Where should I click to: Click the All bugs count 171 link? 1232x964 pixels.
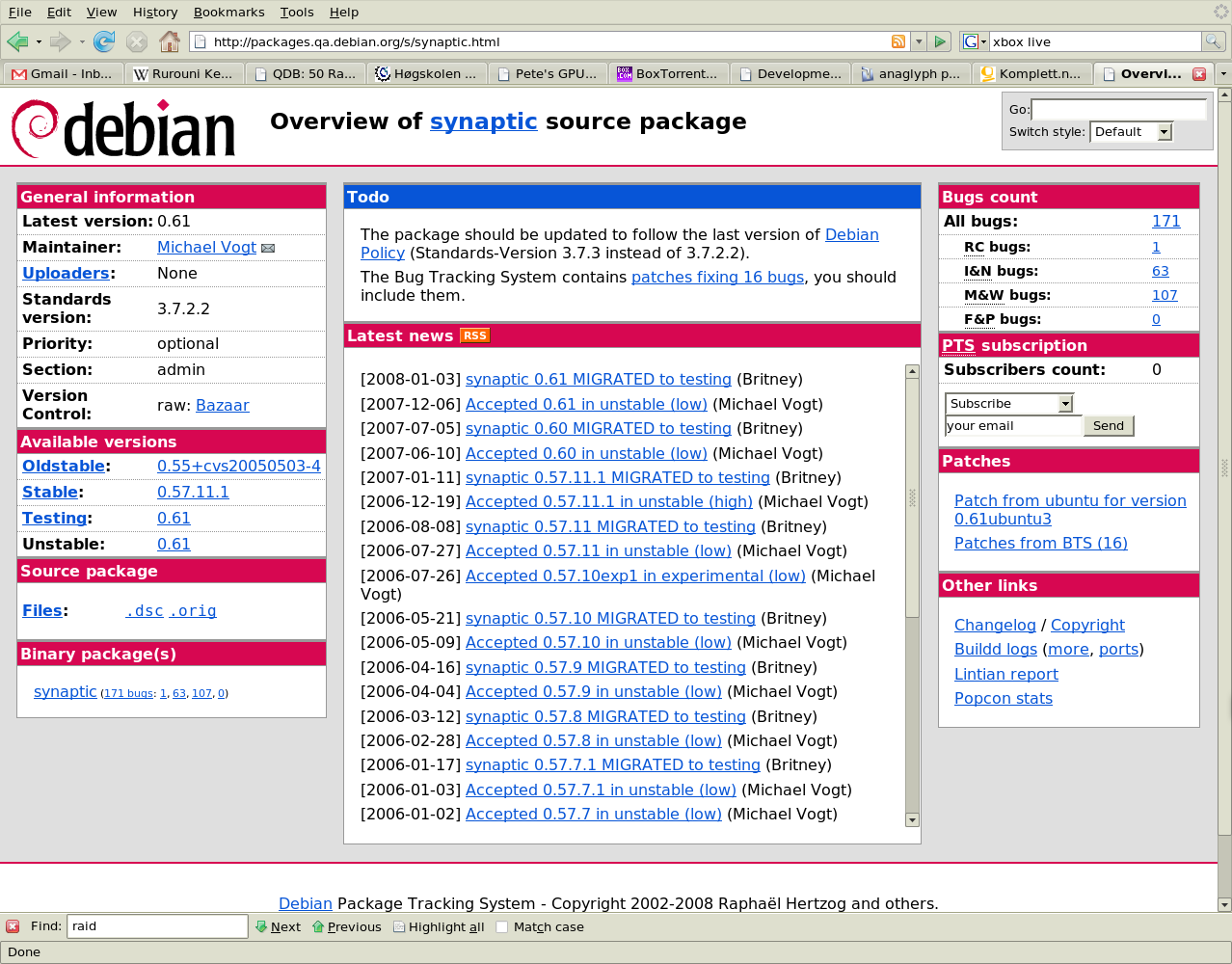coord(1165,222)
